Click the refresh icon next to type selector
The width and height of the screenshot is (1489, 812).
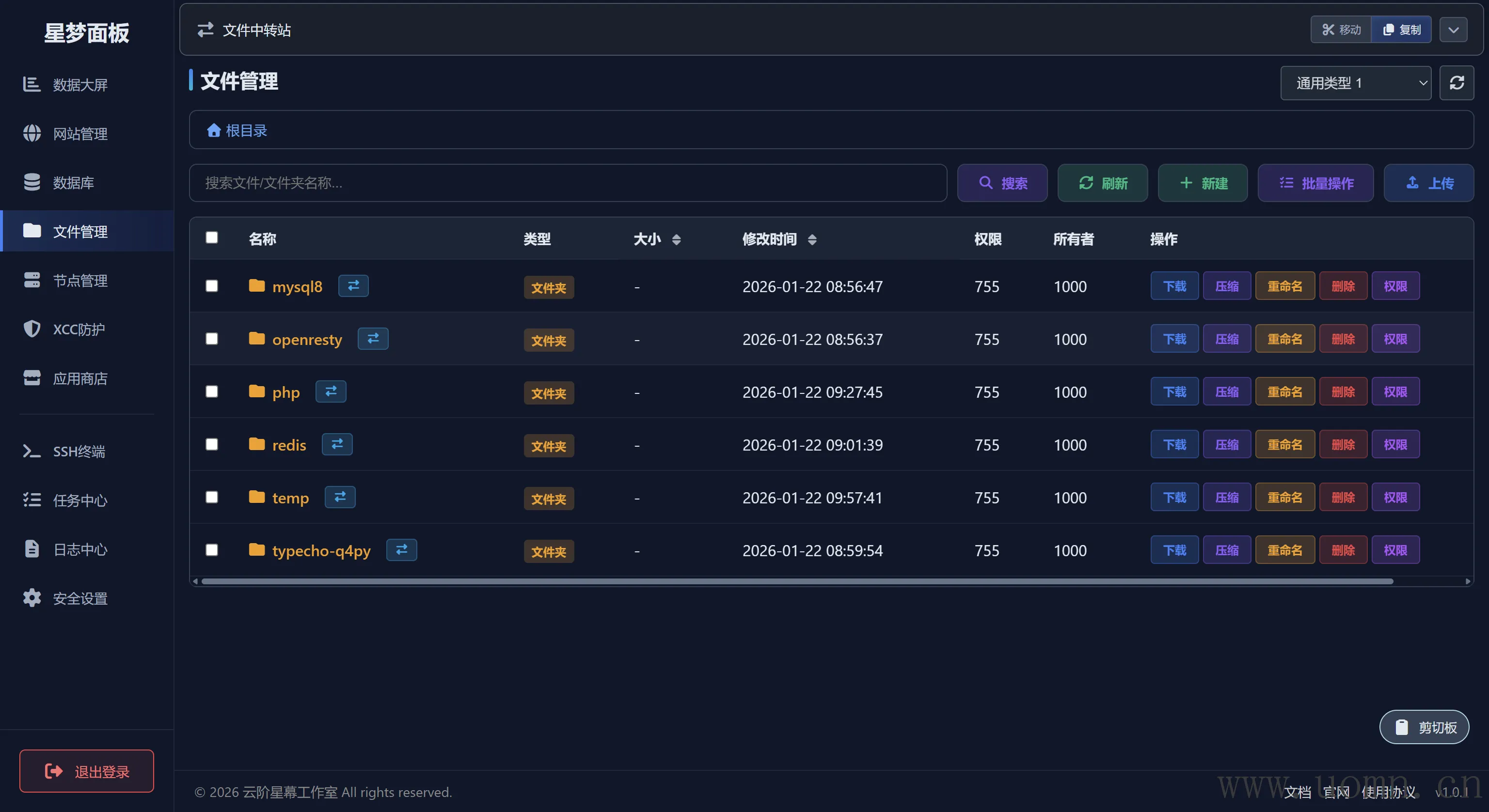[1456, 83]
